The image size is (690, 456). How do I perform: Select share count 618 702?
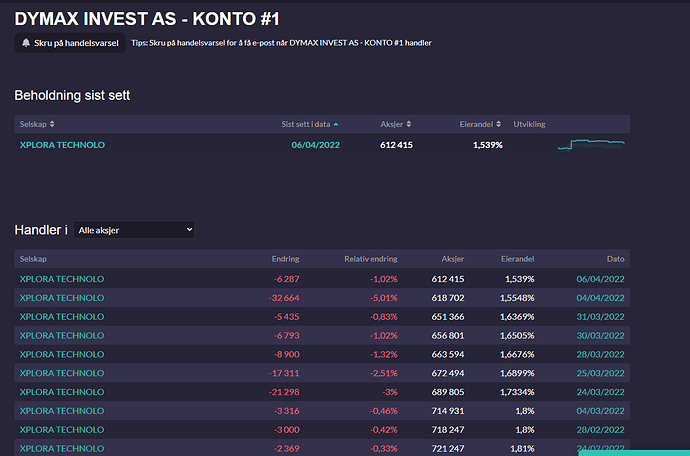pyautogui.click(x=448, y=298)
